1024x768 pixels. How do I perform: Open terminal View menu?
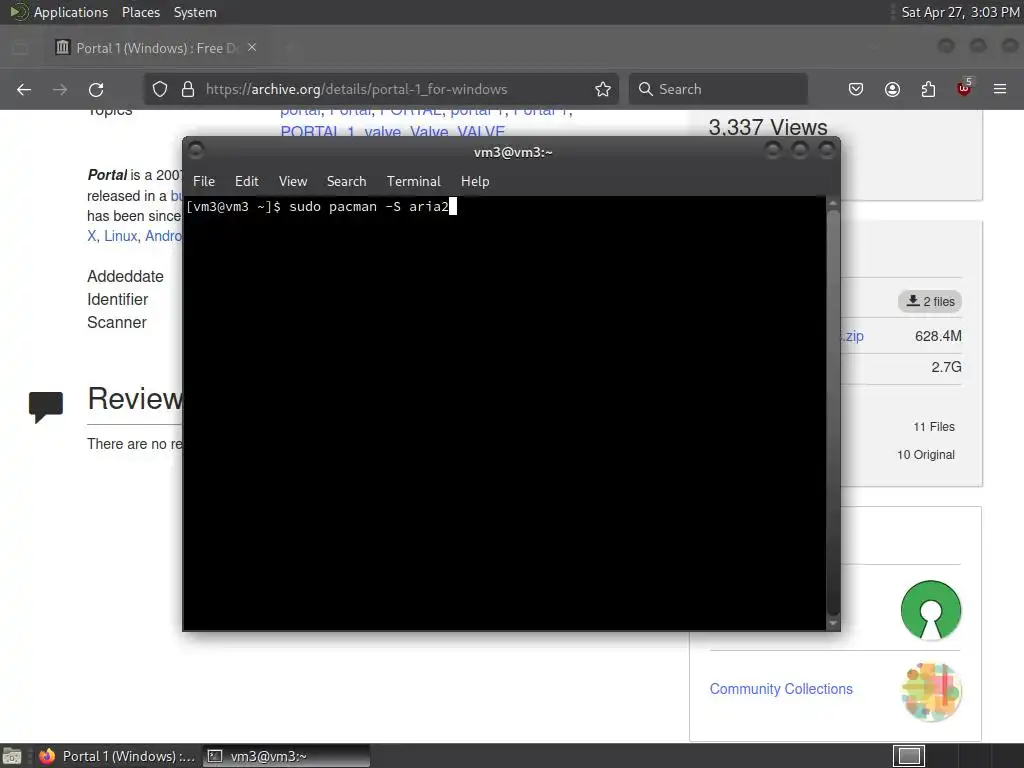[293, 182]
